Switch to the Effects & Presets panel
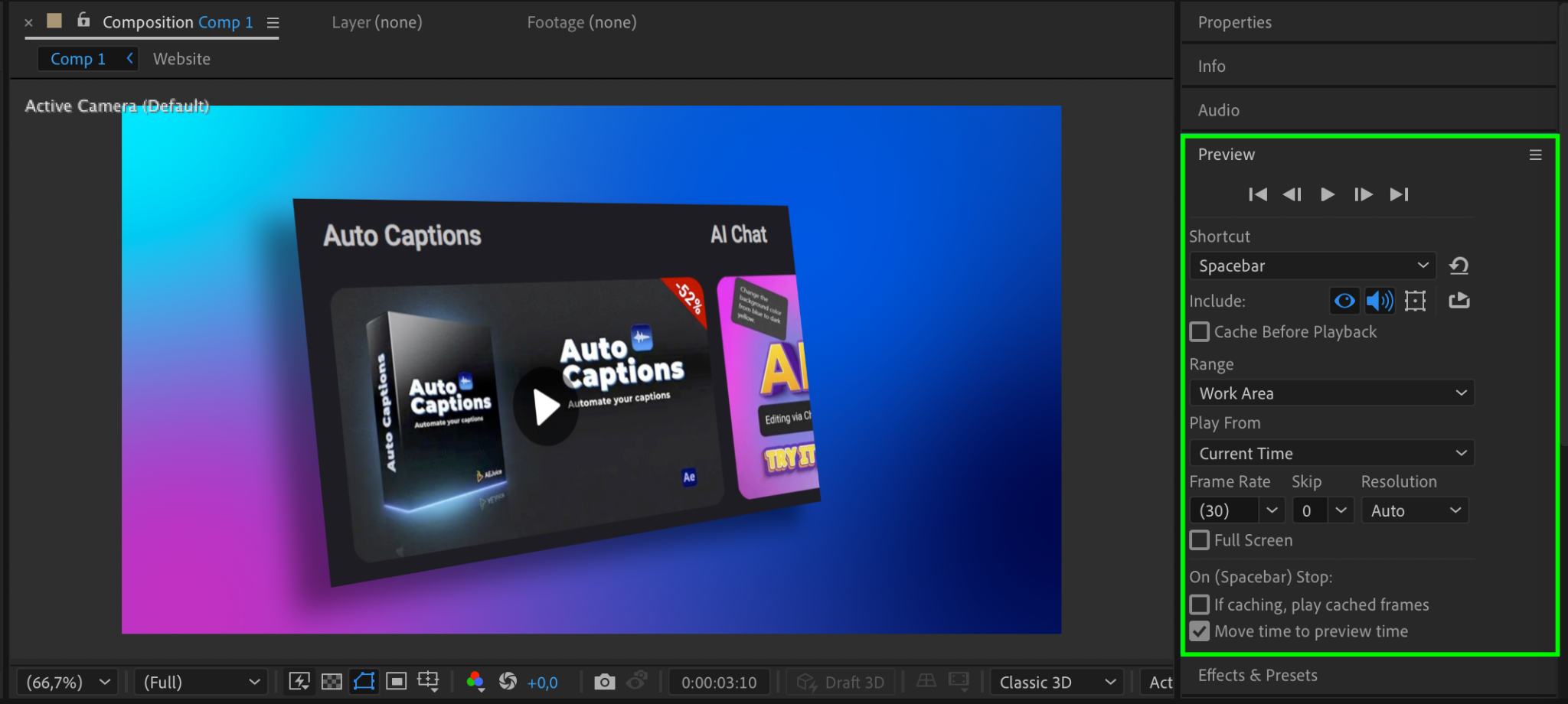This screenshot has height=704, width=1568. [x=1257, y=675]
